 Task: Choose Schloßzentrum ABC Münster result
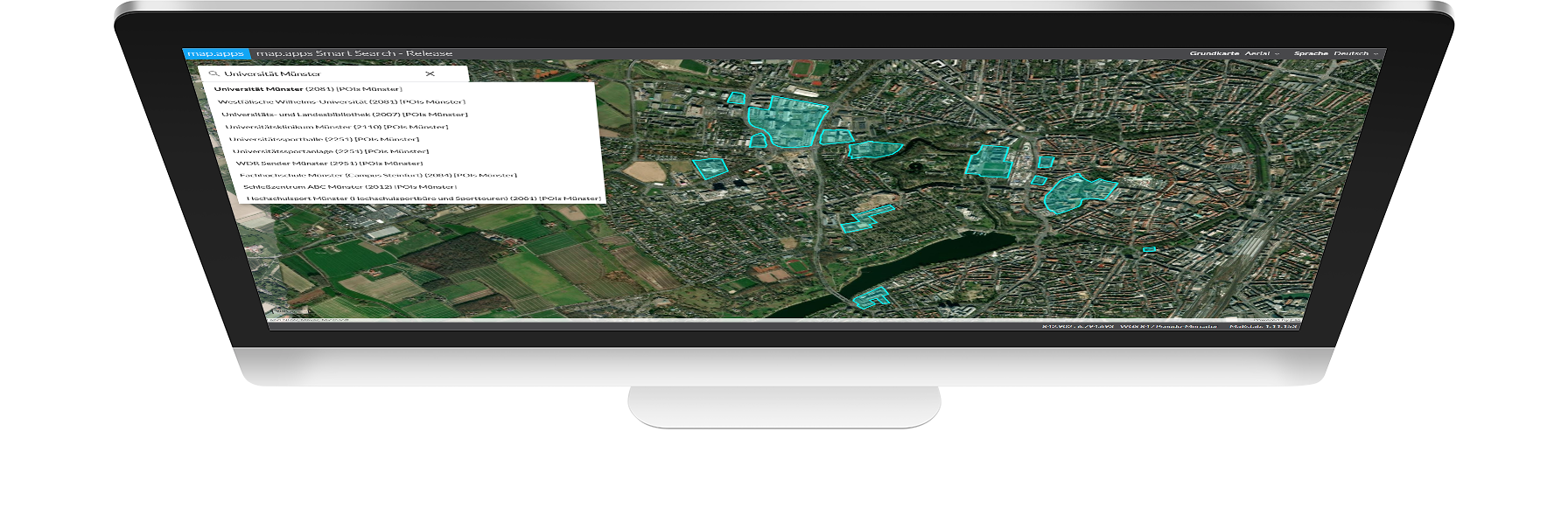coord(350,186)
